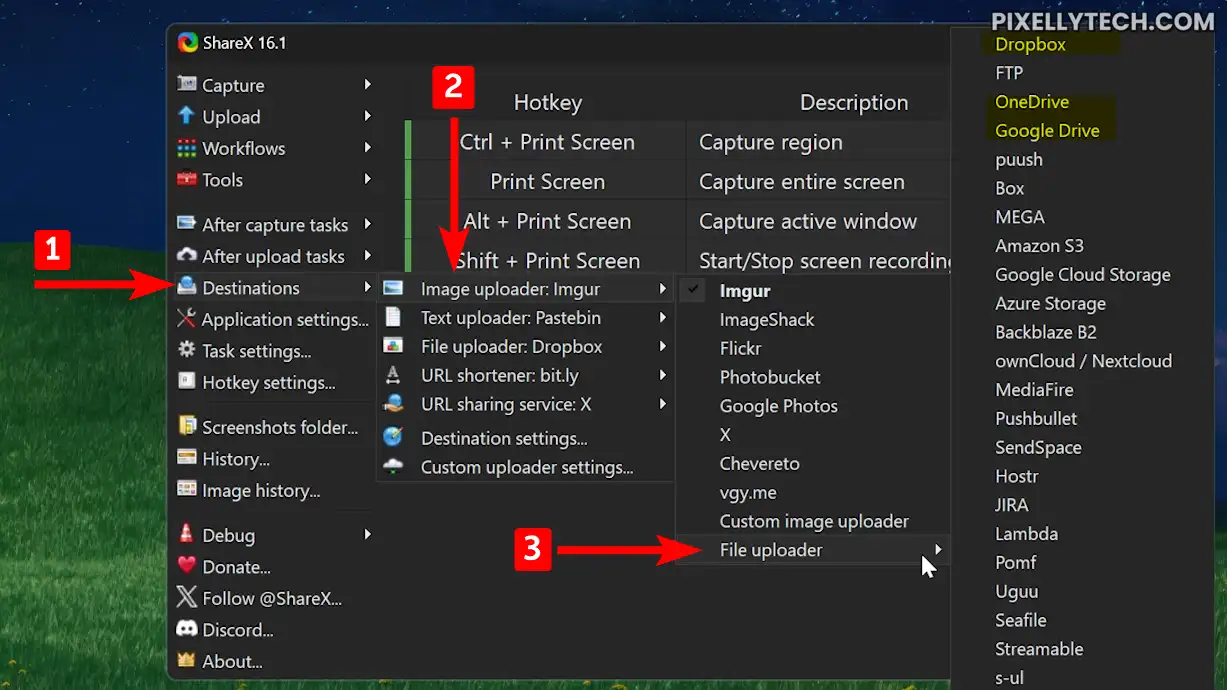1227x690 pixels.
Task: Click the Hotkey settings keyboard icon
Action: (186, 382)
